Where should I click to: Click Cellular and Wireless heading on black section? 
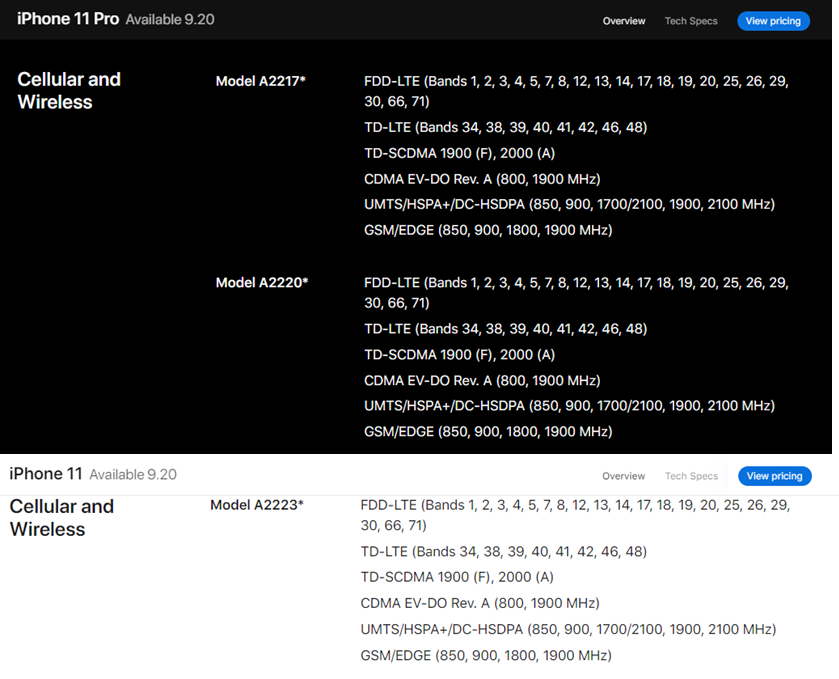tap(69, 90)
